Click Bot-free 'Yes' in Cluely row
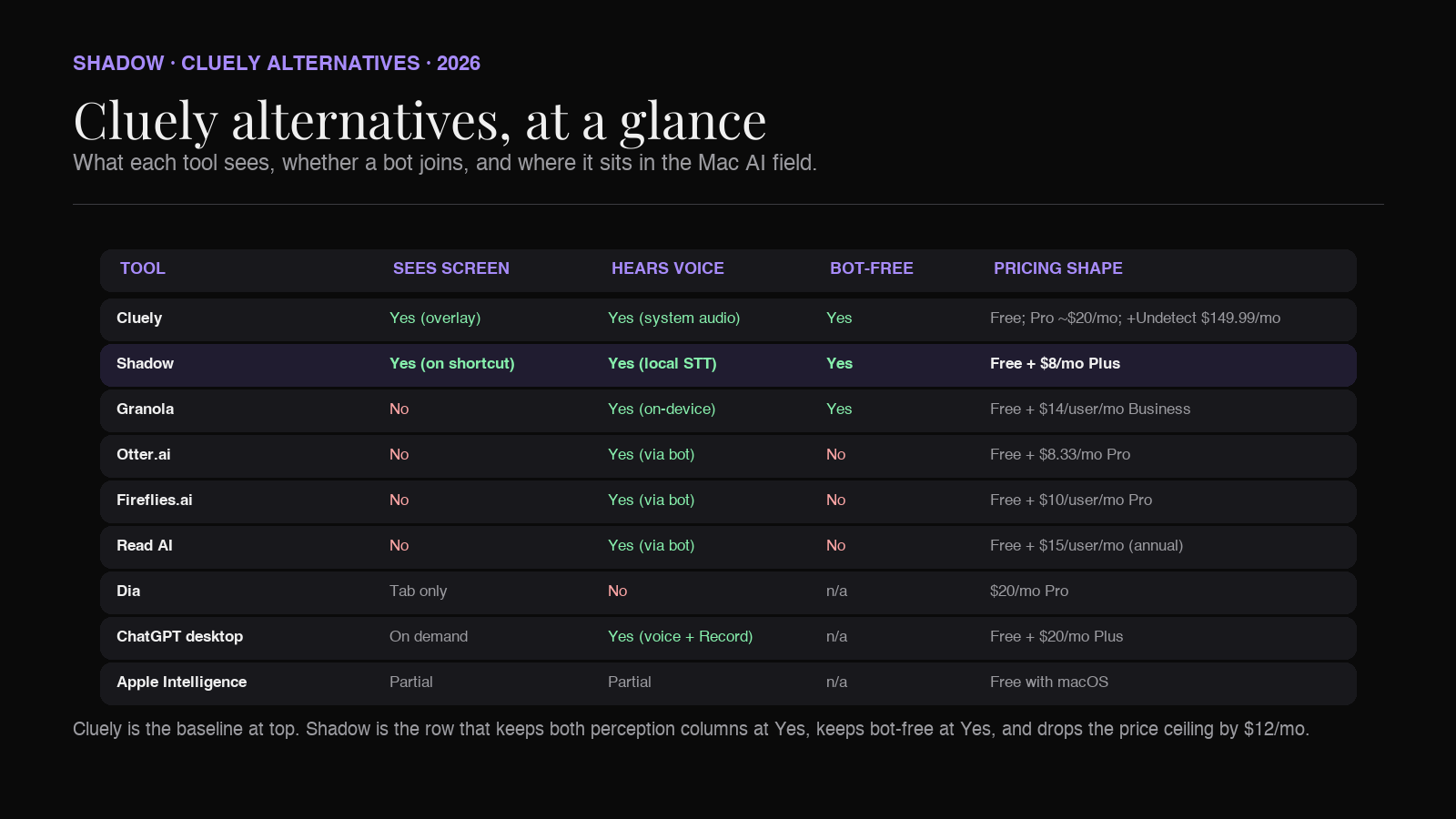Viewport: 1456px width, 819px height. [x=839, y=318]
